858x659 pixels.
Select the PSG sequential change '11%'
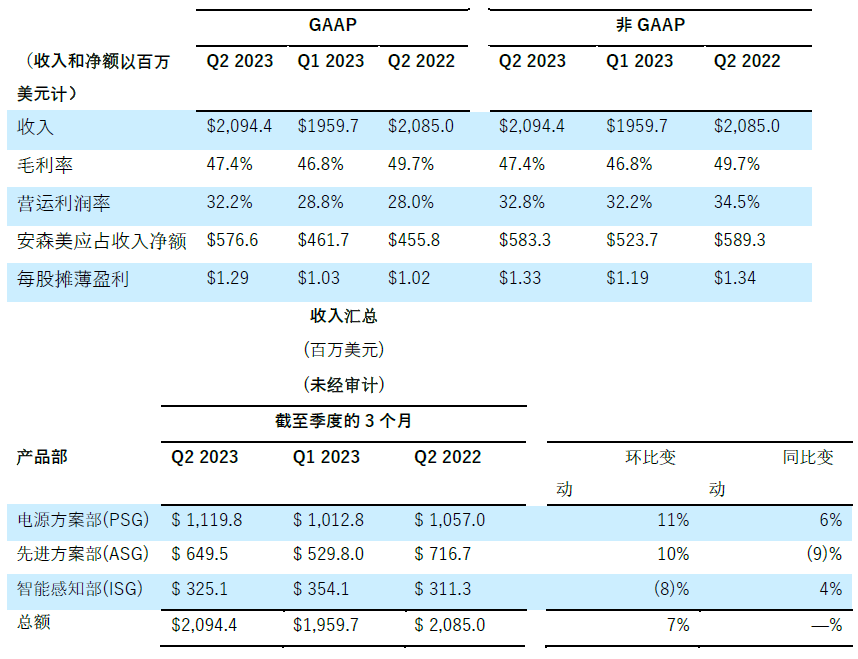tap(673, 520)
